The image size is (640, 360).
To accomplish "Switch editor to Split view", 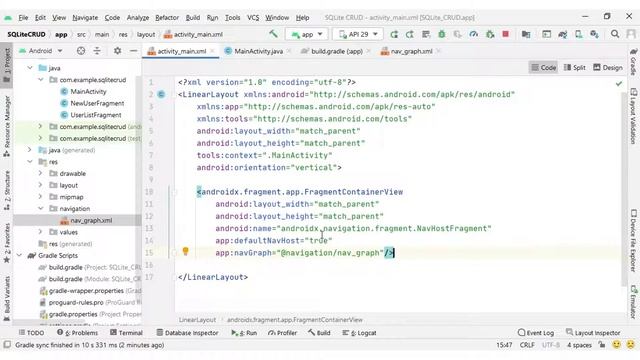I will coord(575,67).
